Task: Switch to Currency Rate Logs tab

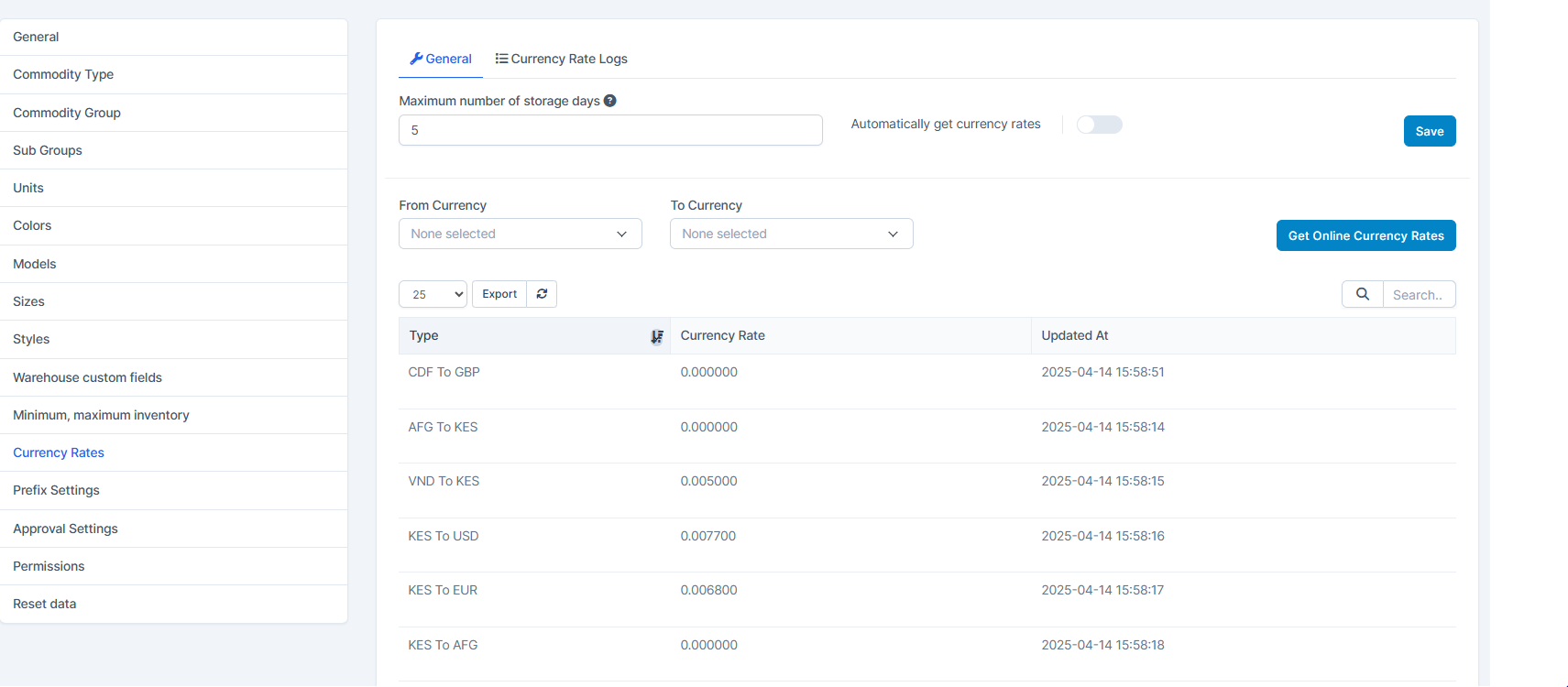Action: coord(561,59)
